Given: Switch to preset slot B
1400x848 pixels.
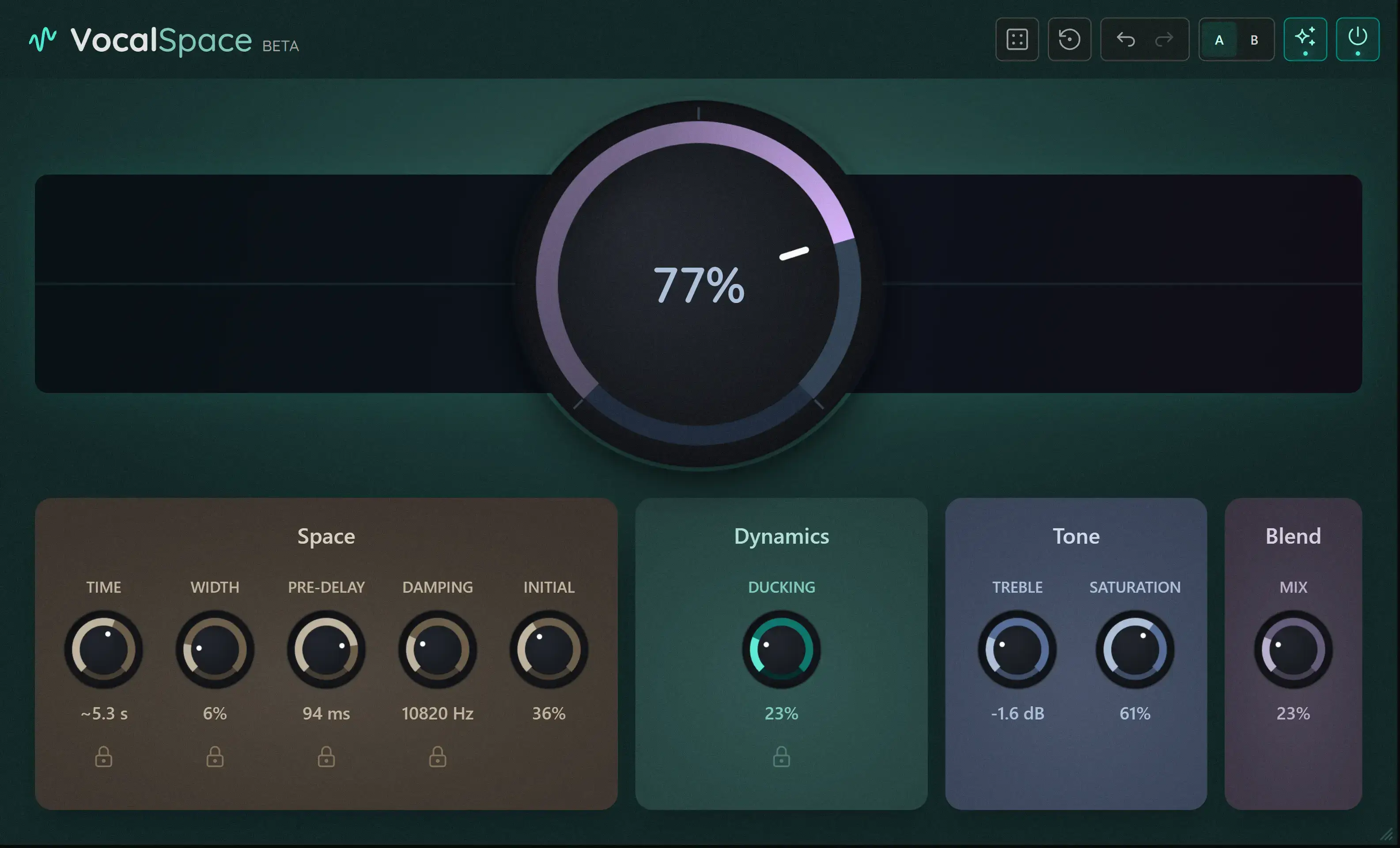Looking at the screenshot, I should point(1254,40).
